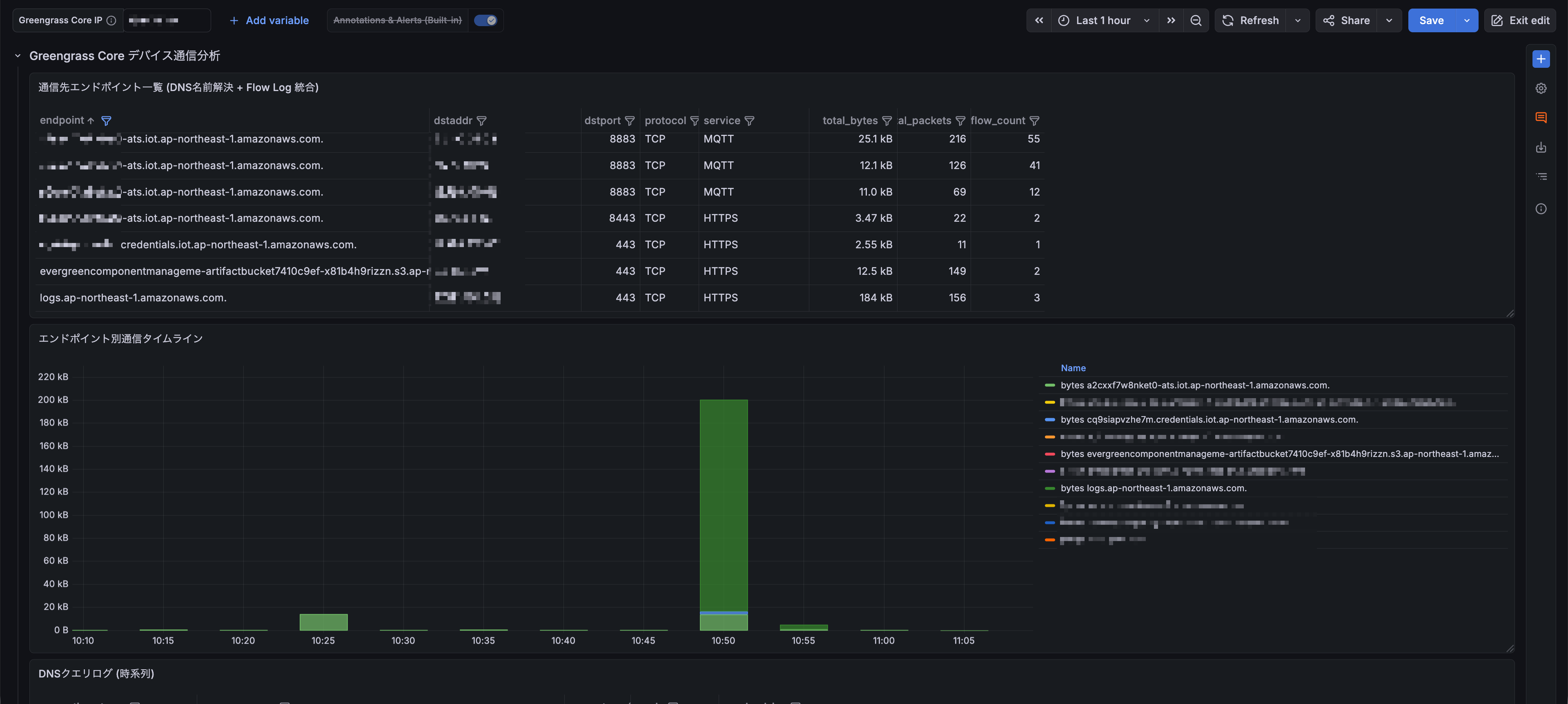Toggle the a2cxxf7w8nket0-ats series in legend
Screen dimensions: 1568x704
click(1194, 385)
